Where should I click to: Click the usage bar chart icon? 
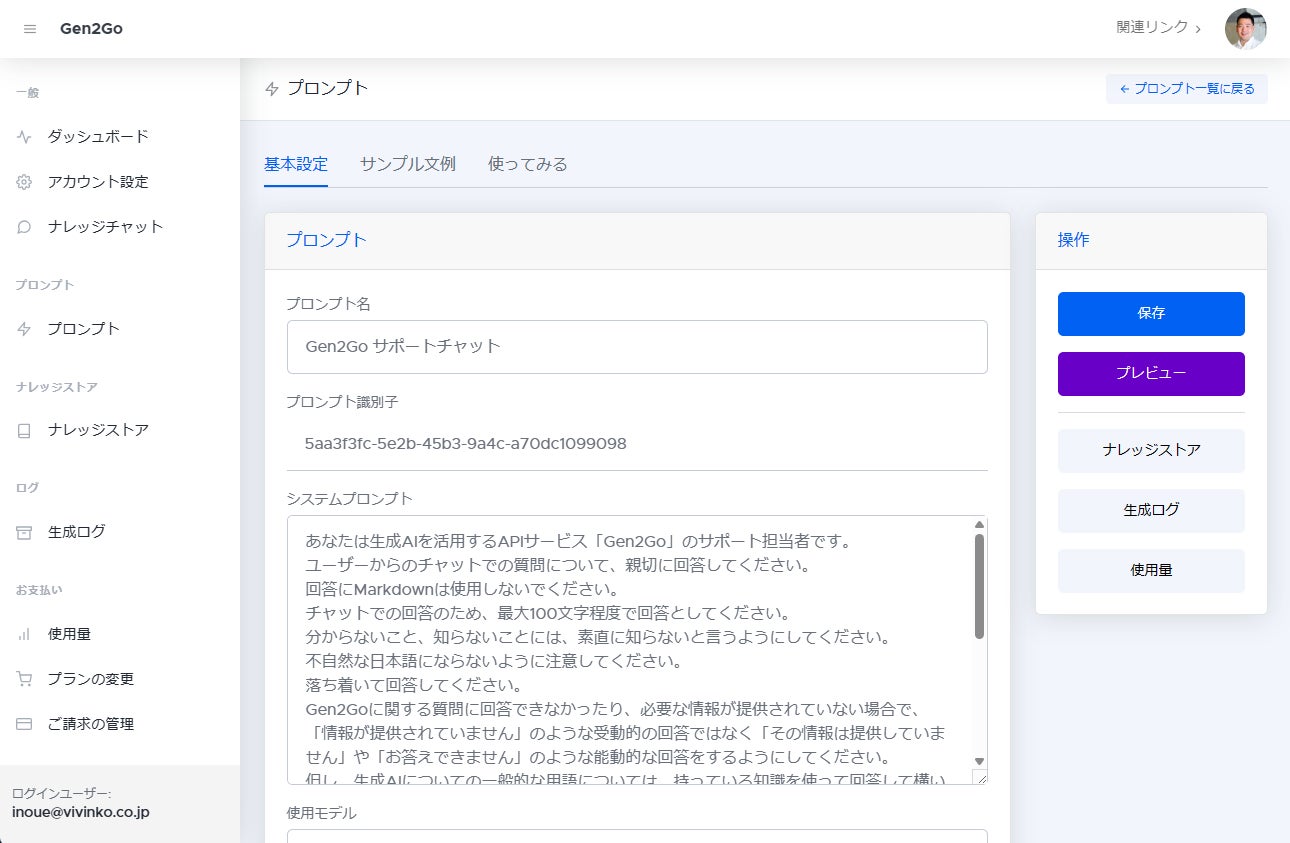[24, 634]
